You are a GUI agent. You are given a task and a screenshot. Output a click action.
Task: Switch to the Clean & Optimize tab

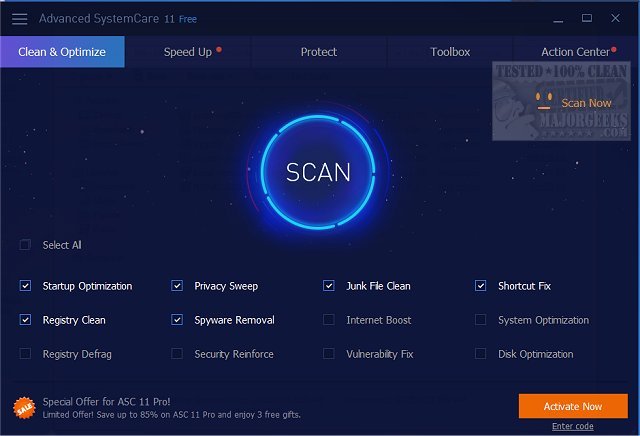(x=62, y=52)
